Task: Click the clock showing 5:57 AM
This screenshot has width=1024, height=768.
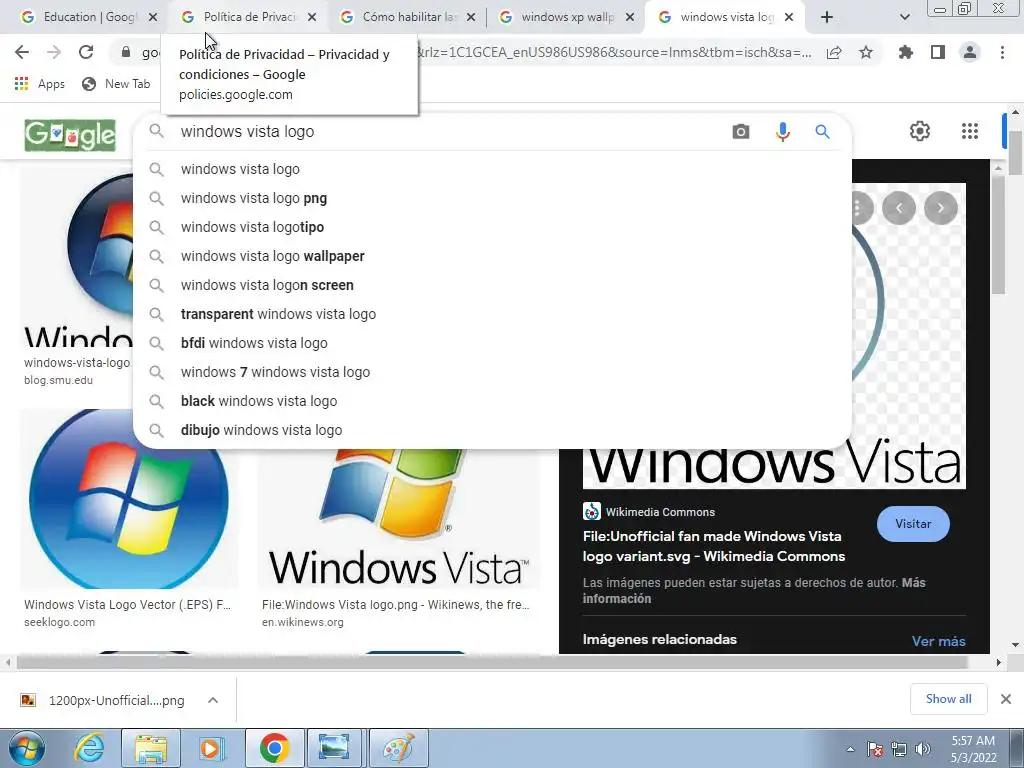Action: coord(973,749)
